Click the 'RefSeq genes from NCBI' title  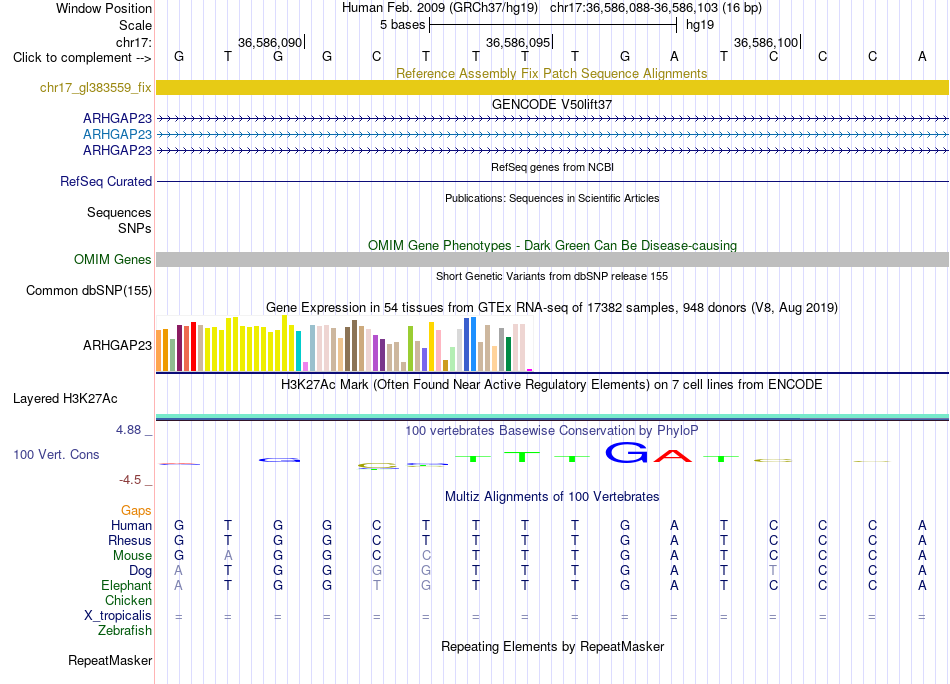point(552,167)
